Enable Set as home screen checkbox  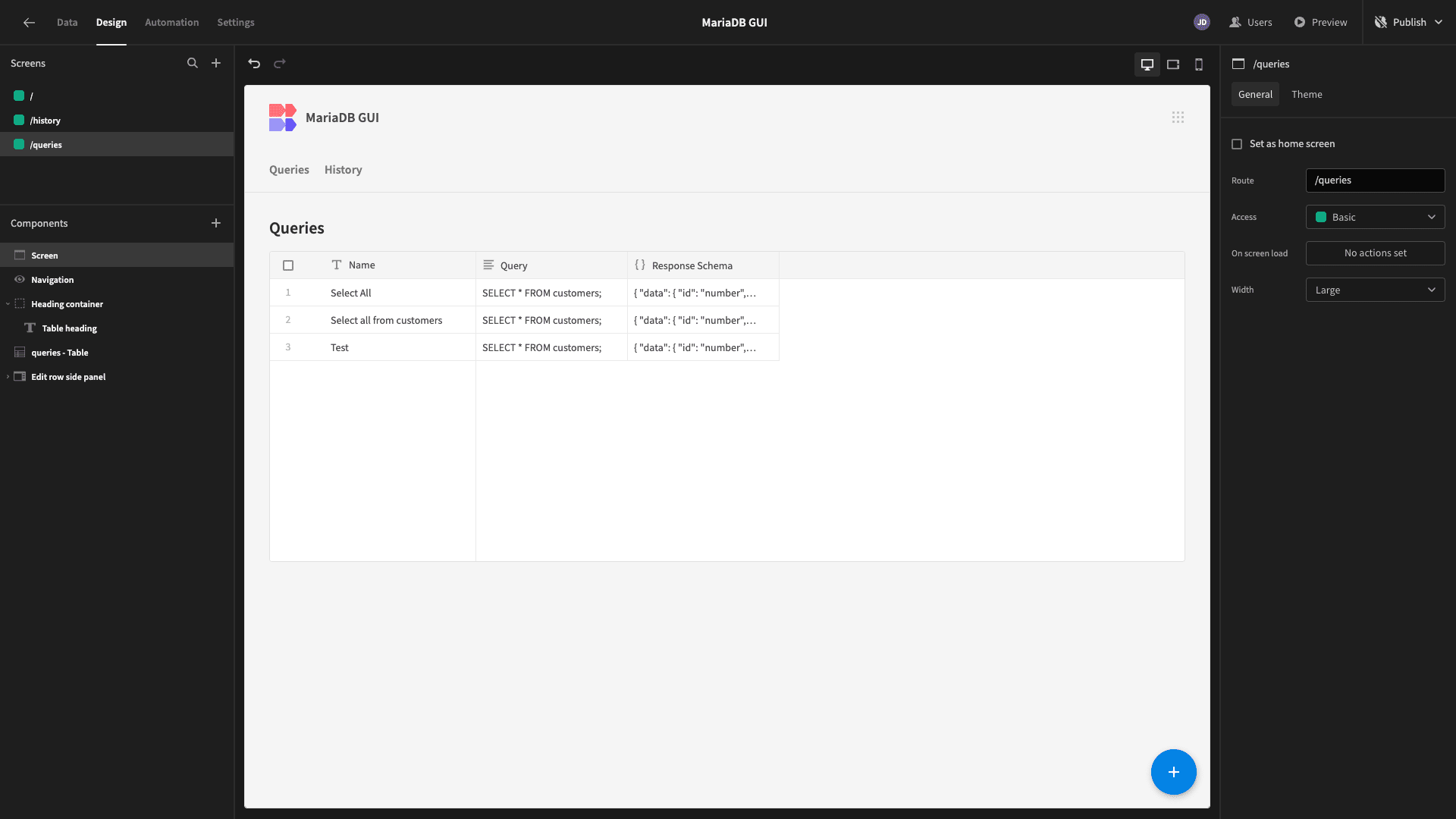click(x=1237, y=144)
